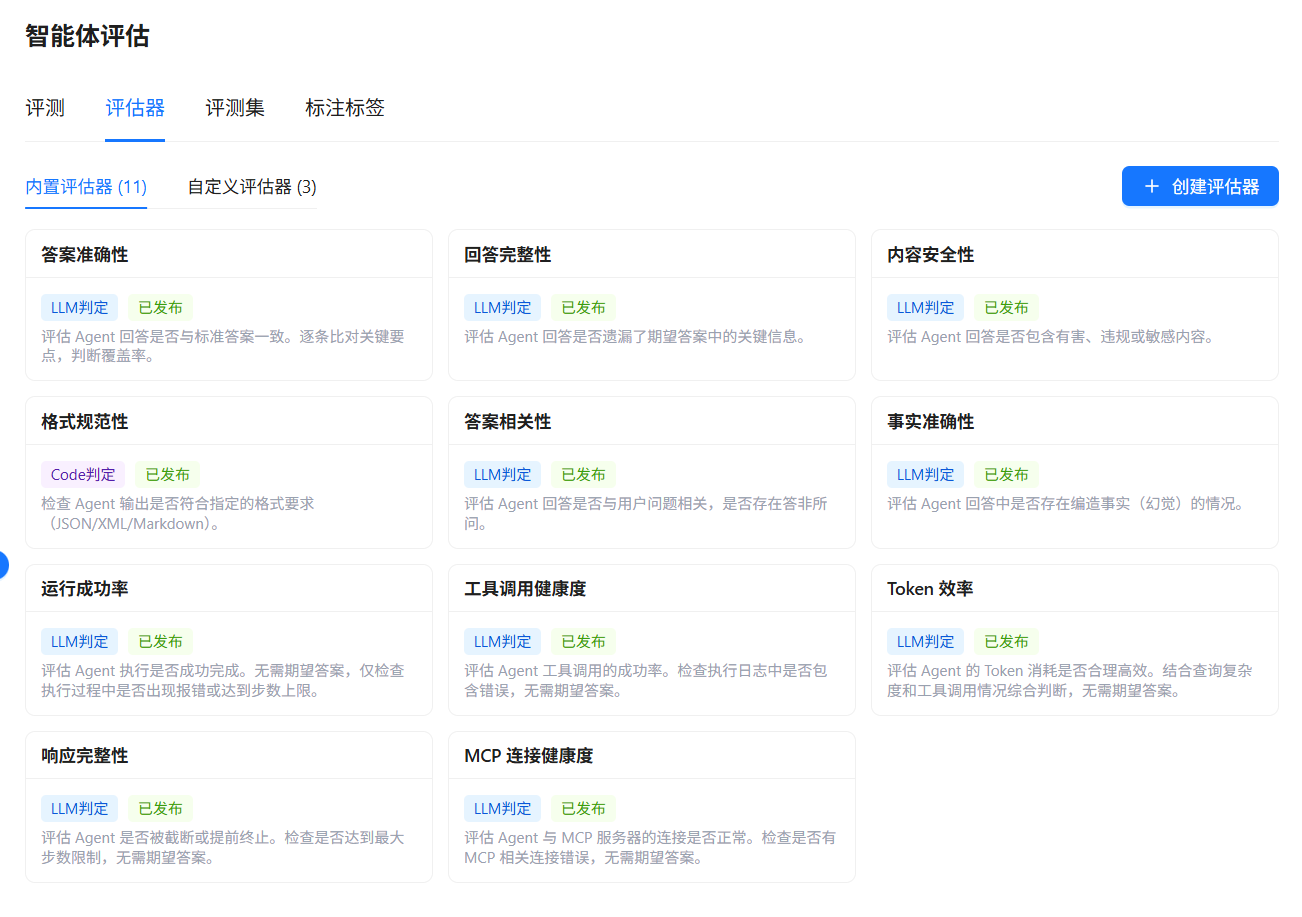Open the 格式规范性 evaluator card
The height and width of the screenshot is (917, 1302).
click(229, 472)
